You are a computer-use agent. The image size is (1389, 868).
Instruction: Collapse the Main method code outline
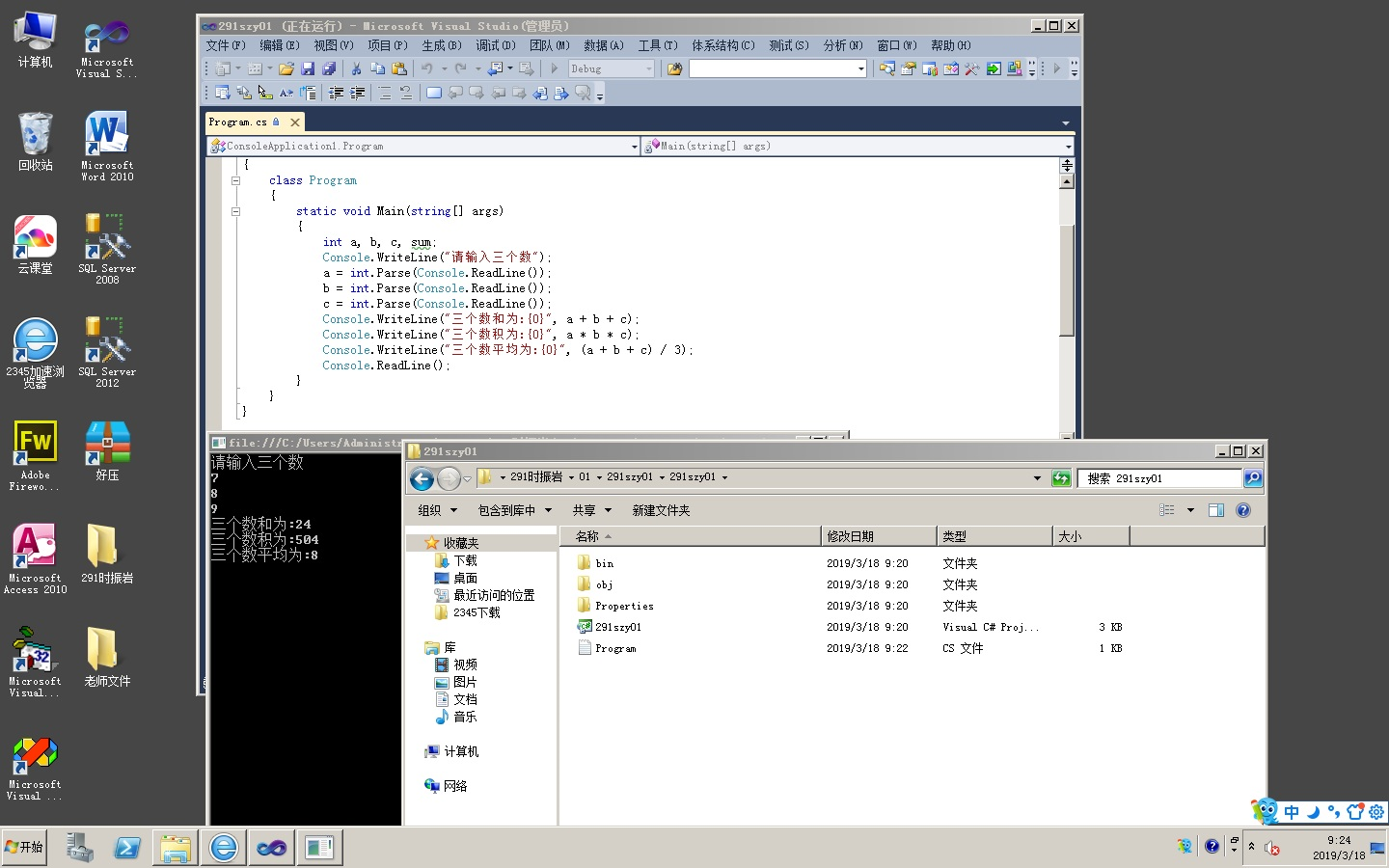coord(235,211)
